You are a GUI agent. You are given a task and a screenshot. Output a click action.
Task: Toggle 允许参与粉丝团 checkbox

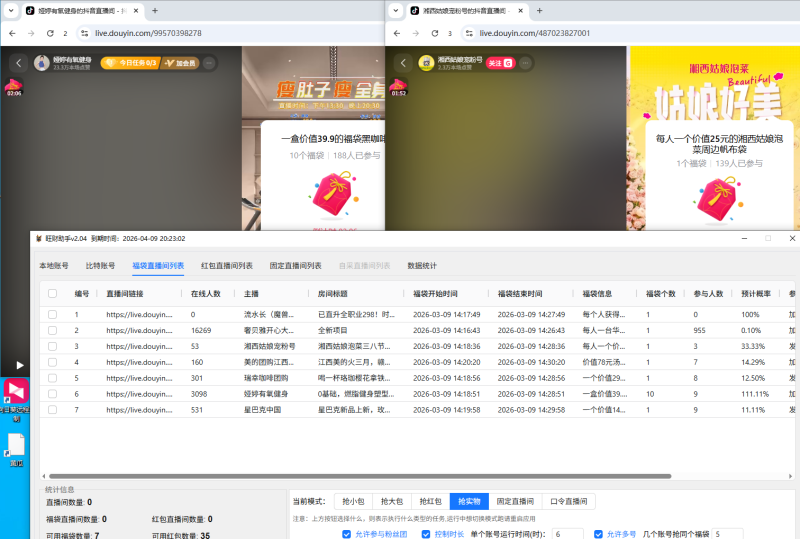[346, 534]
